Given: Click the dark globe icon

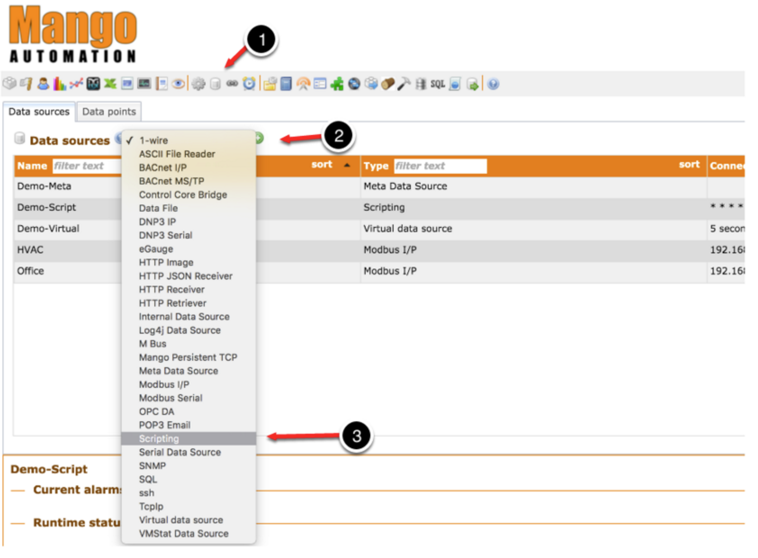Looking at the screenshot, I should click(354, 84).
